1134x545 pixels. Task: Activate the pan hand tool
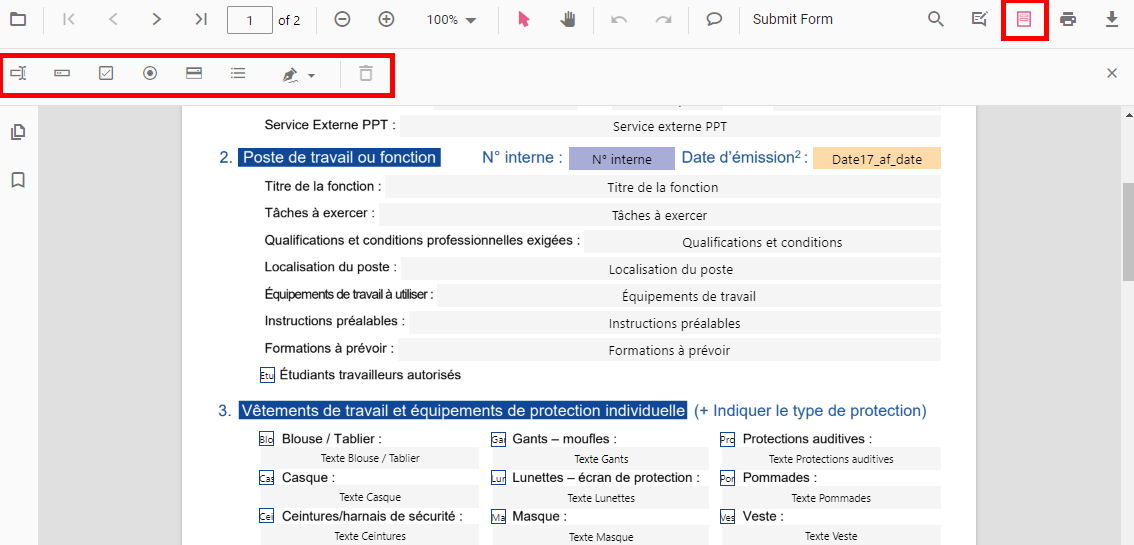click(x=568, y=20)
